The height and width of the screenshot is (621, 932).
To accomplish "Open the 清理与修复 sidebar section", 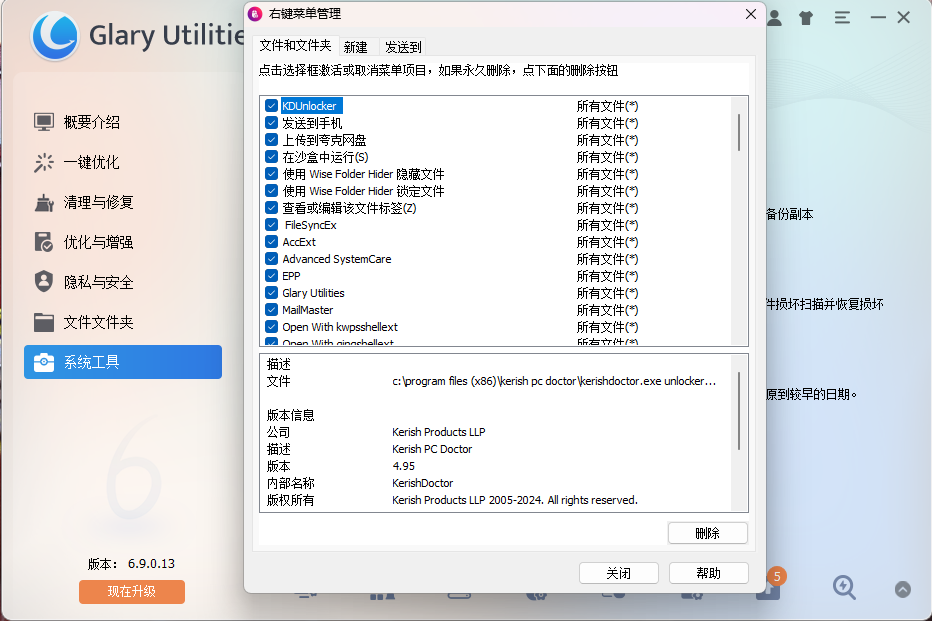I will [x=122, y=203].
